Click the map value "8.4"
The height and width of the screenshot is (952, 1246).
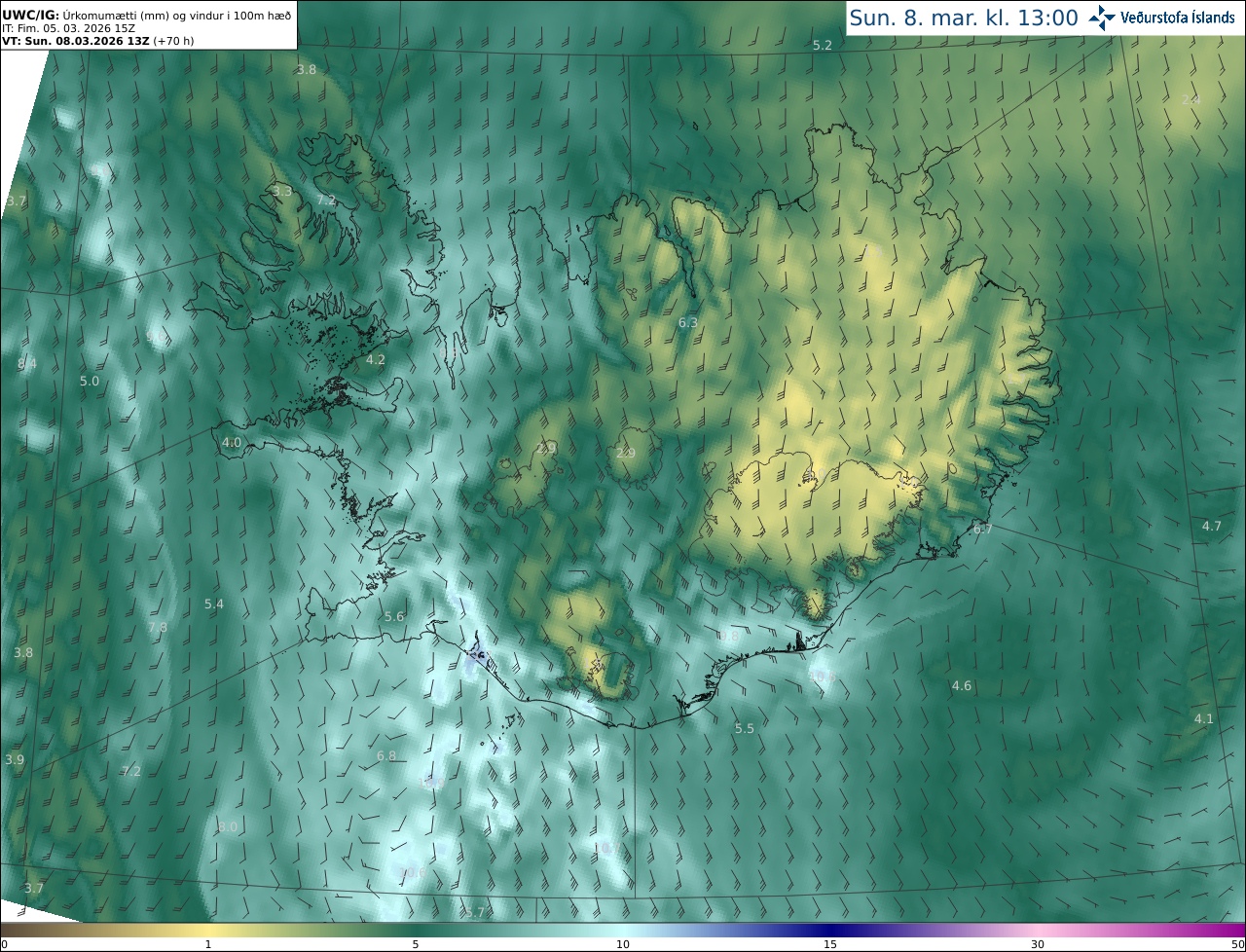pyautogui.click(x=27, y=363)
